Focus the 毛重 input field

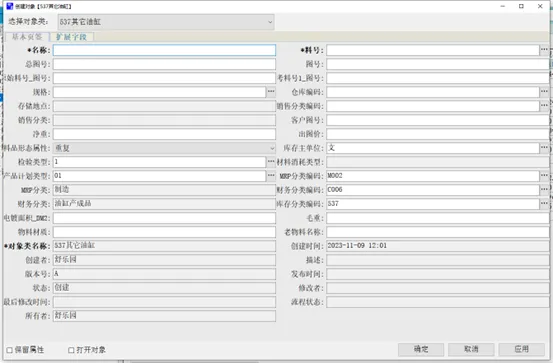pos(438,218)
